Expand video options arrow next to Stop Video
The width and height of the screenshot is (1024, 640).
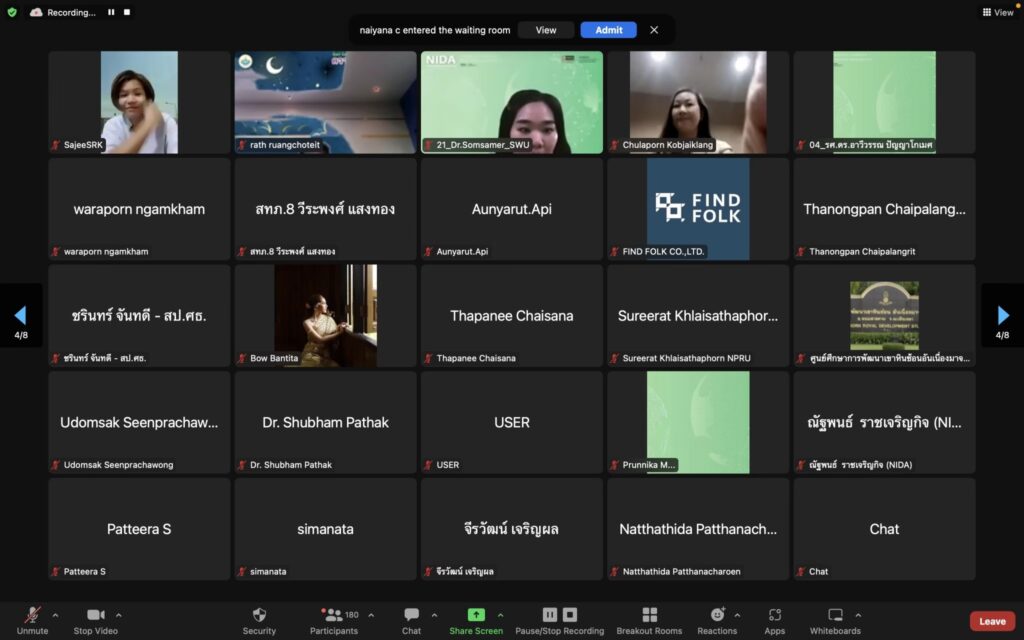[x=119, y=615]
